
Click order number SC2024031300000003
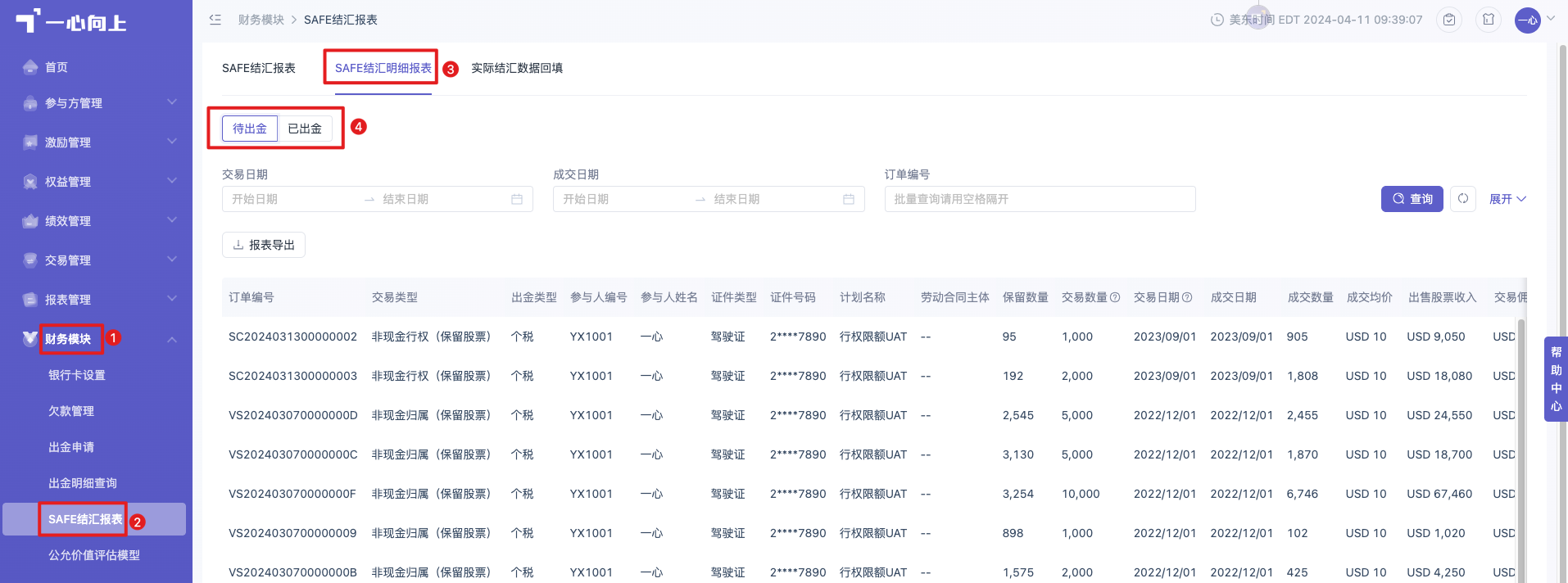pos(293,376)
